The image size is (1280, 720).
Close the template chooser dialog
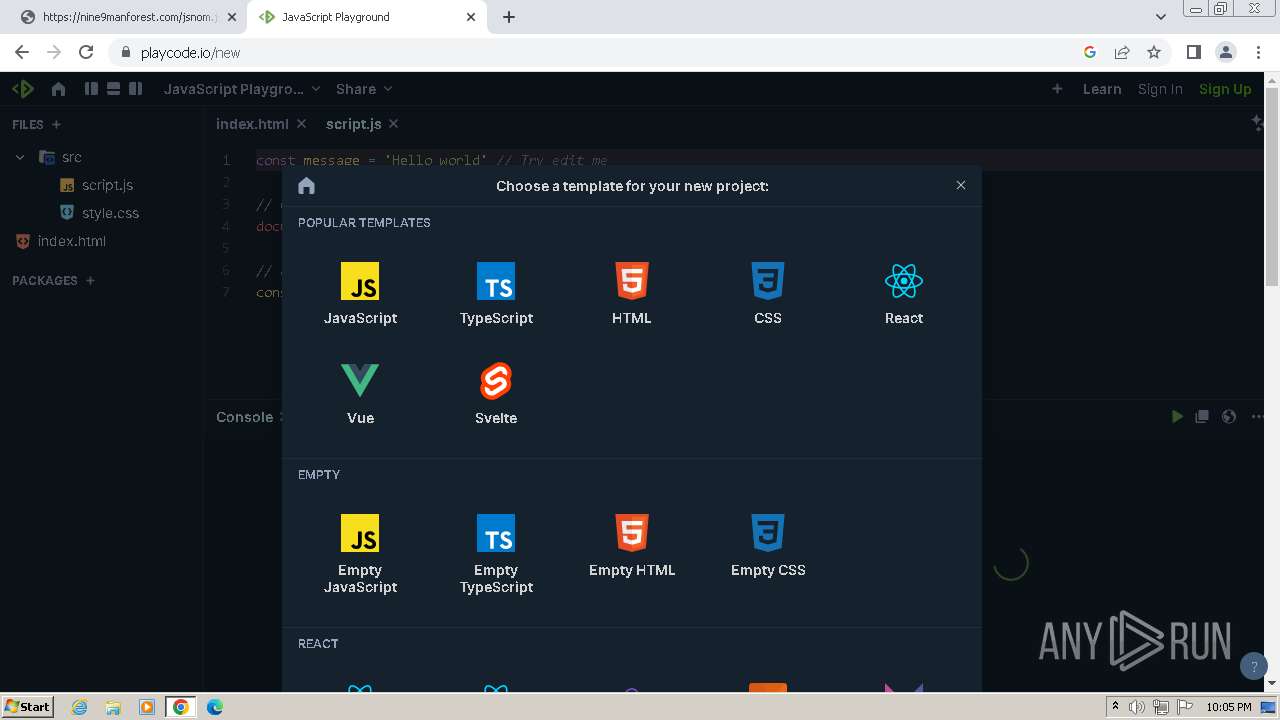click(961, 185)
